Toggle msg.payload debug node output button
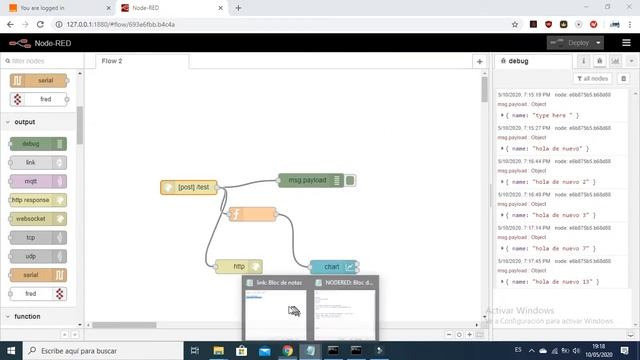 pos(350,180)
